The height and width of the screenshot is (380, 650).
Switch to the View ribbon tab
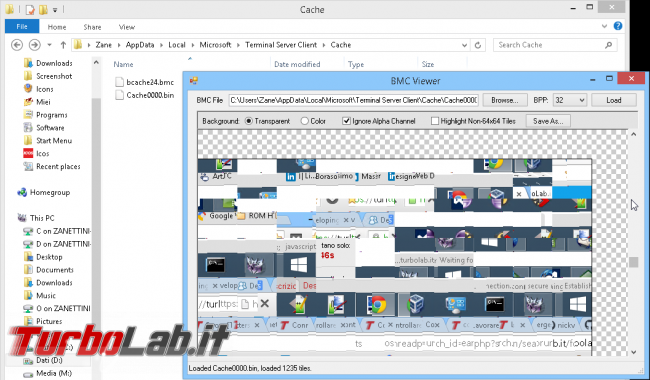coord(127,27)
